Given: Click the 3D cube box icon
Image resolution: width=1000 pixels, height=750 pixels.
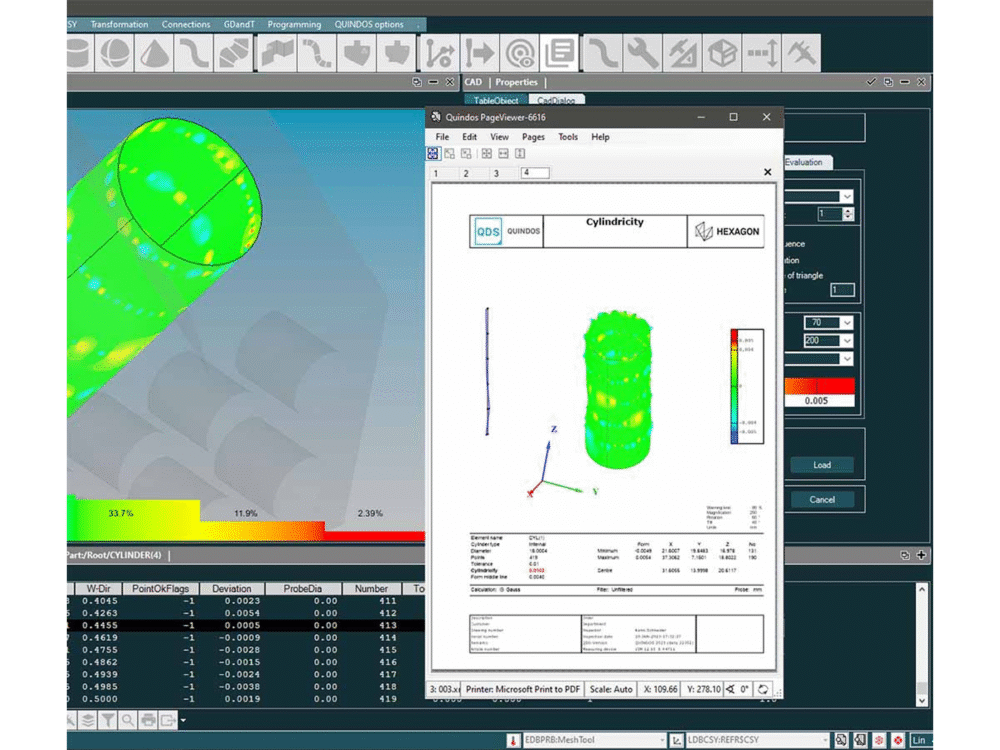Looking at the screenshot, I should tap(722, 52).
